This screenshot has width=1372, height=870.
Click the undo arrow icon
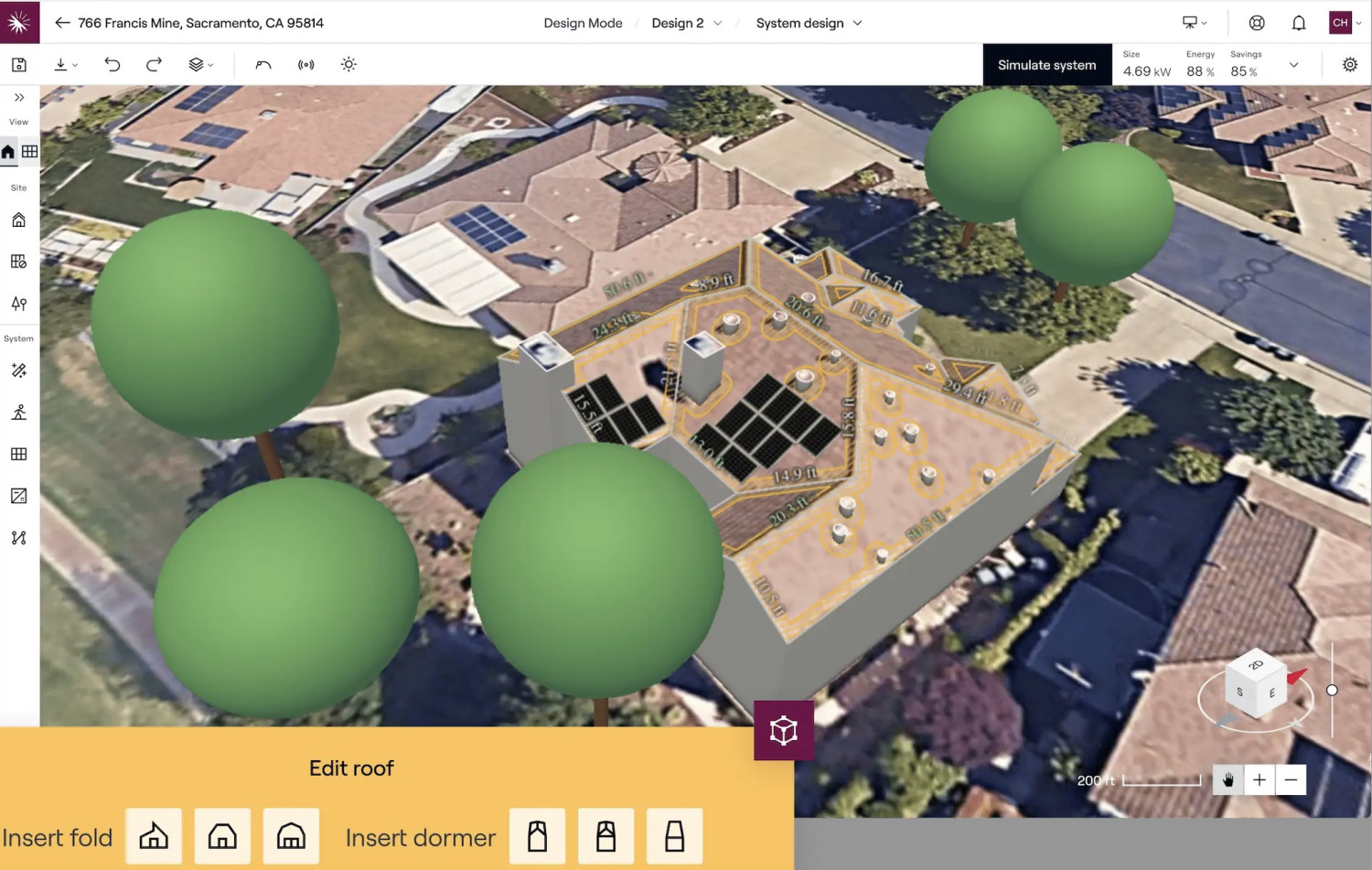tap(112, 65)
